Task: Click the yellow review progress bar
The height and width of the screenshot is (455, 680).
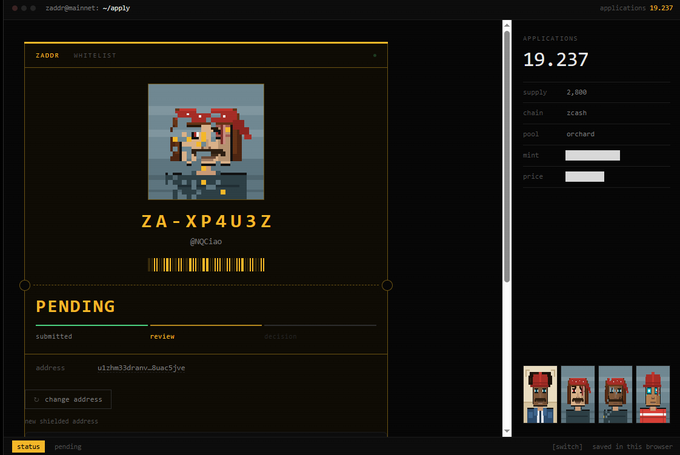Action: [206, 325]
